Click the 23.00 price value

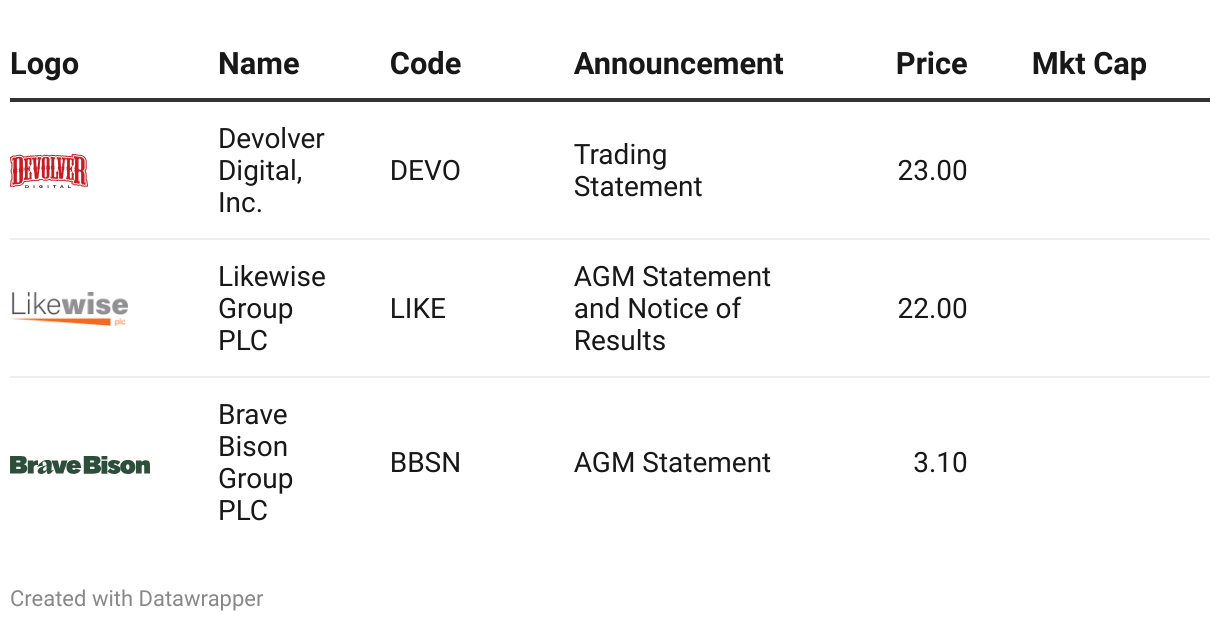coord(932,171)
